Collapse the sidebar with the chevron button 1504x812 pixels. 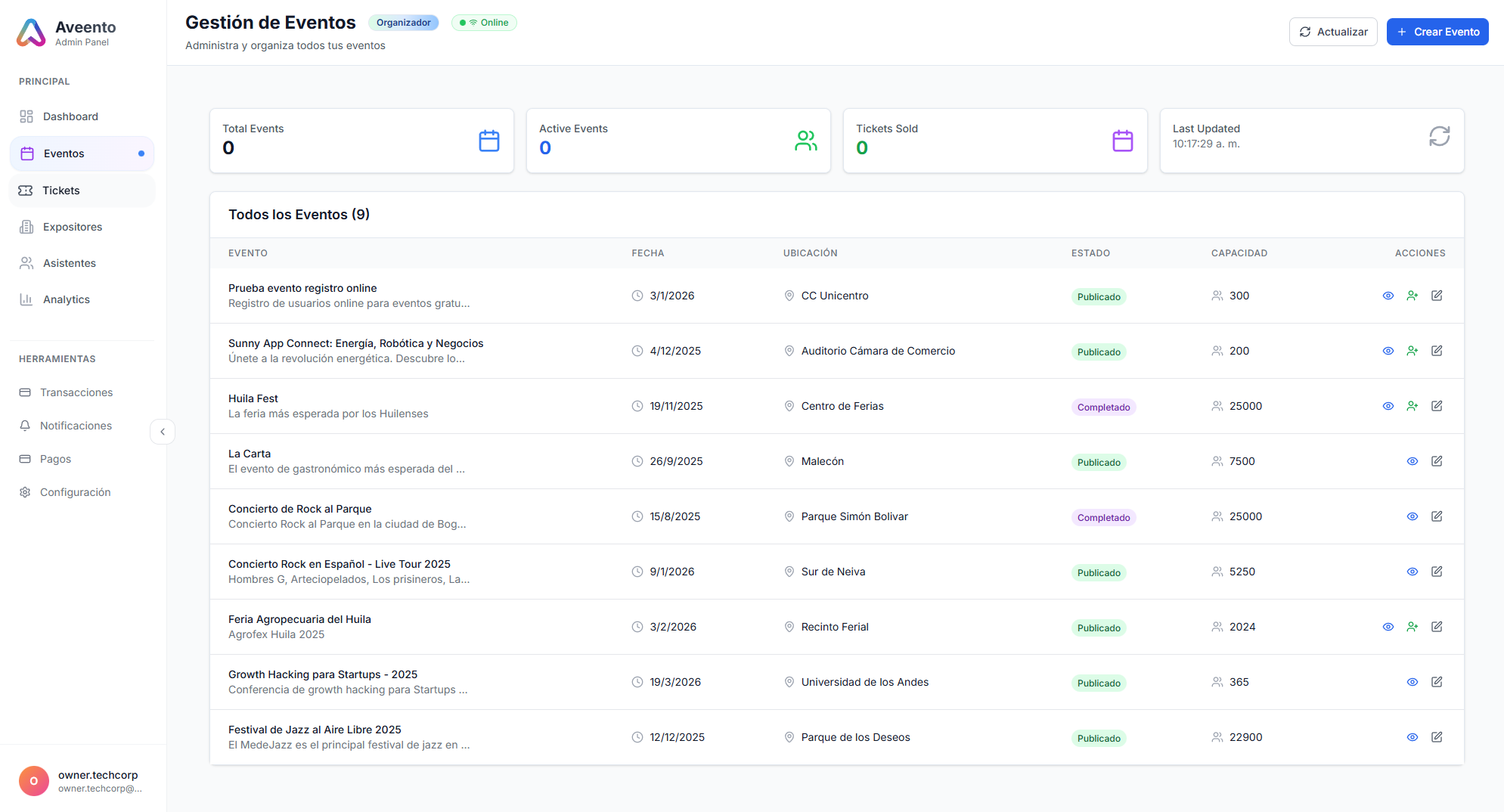pyautogui.click(x=163, y=432)
